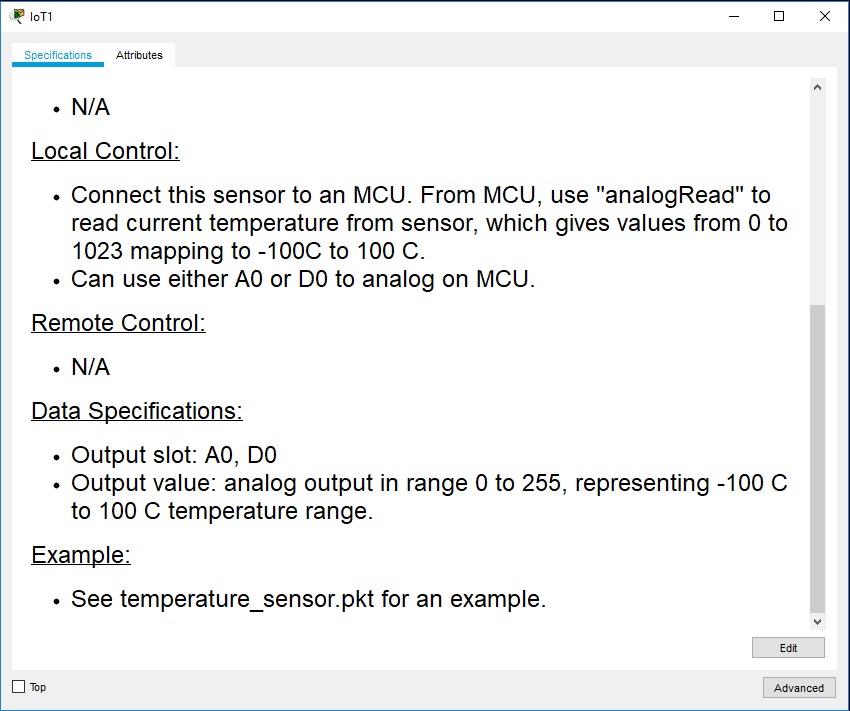This screenshot has width=850, height=711.
Task: Click the Data Specifications heading
Action: point(137,411)
